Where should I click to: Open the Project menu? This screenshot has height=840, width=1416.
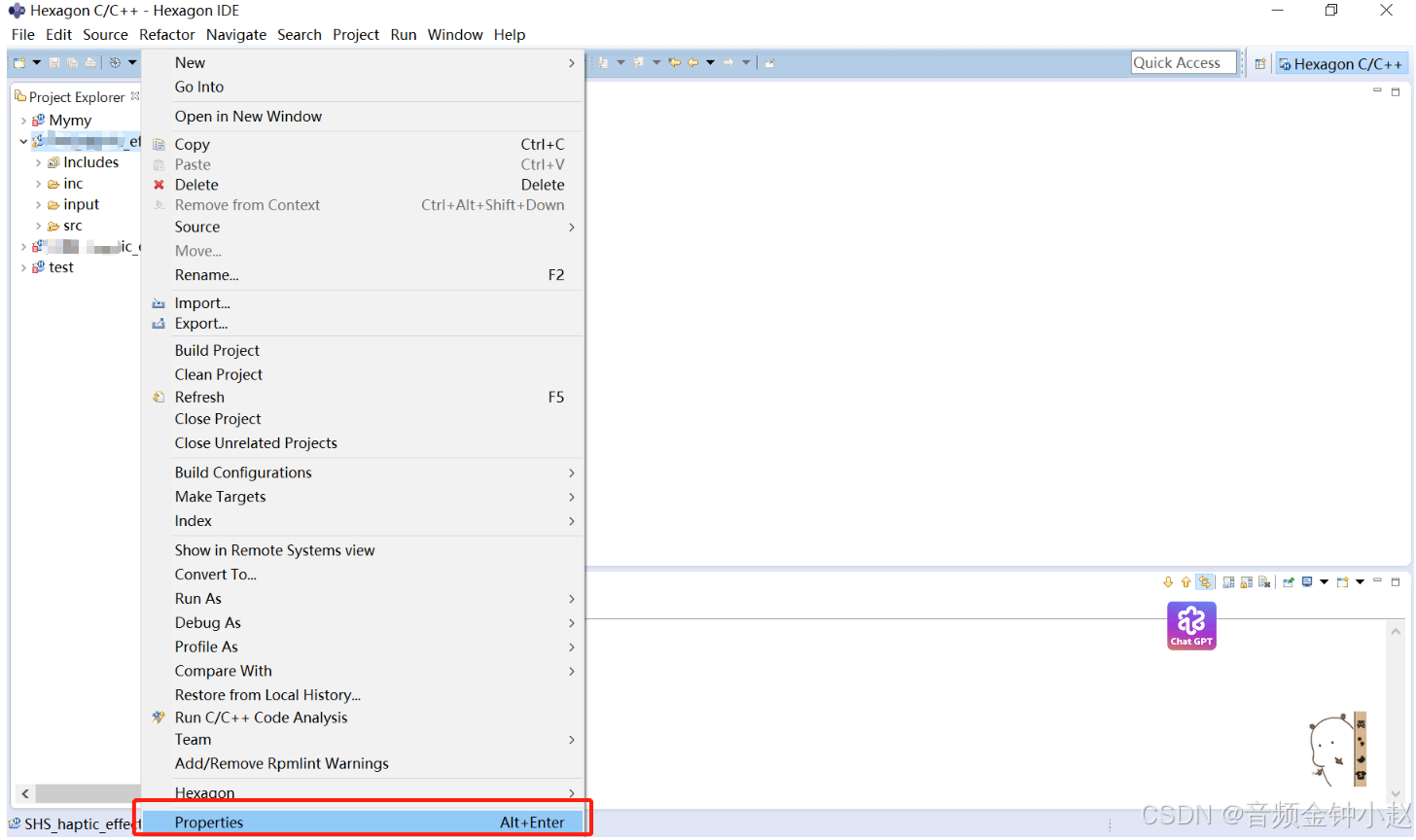pyautogui.click(x=356, y=35)
